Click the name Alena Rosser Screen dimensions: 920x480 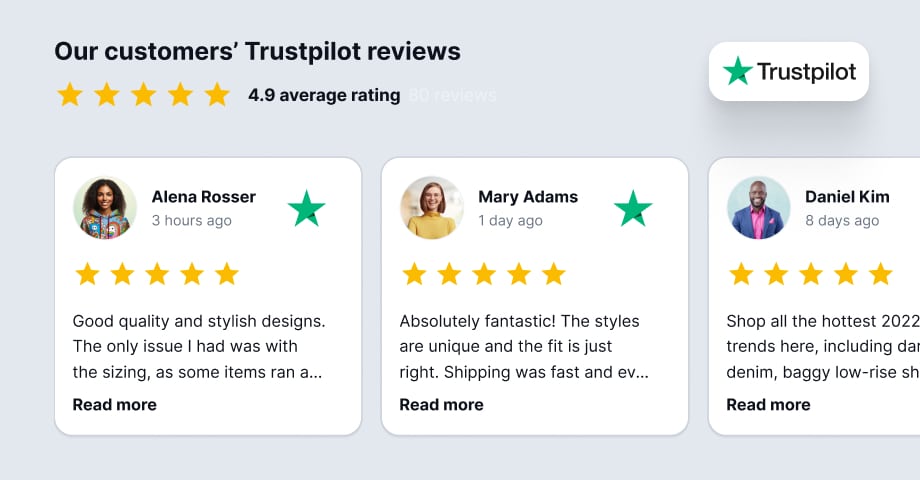pyautogui.click(x=203, y=197)
